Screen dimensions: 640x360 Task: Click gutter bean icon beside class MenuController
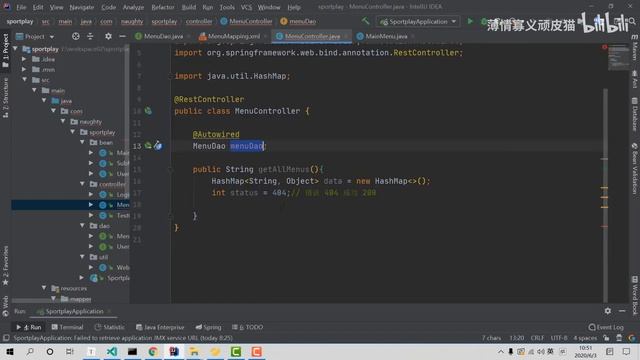148,111
